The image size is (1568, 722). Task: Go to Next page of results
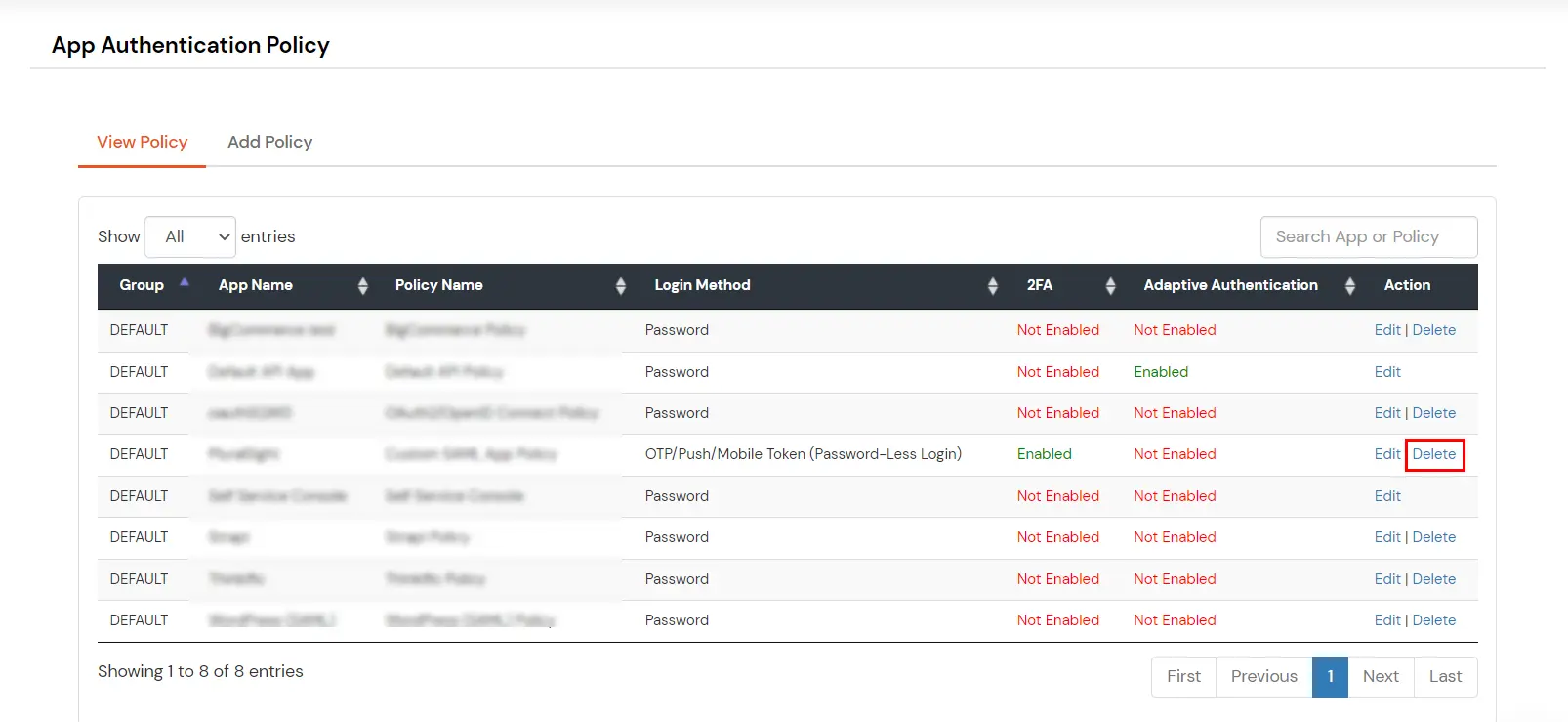pos(1381,676)
